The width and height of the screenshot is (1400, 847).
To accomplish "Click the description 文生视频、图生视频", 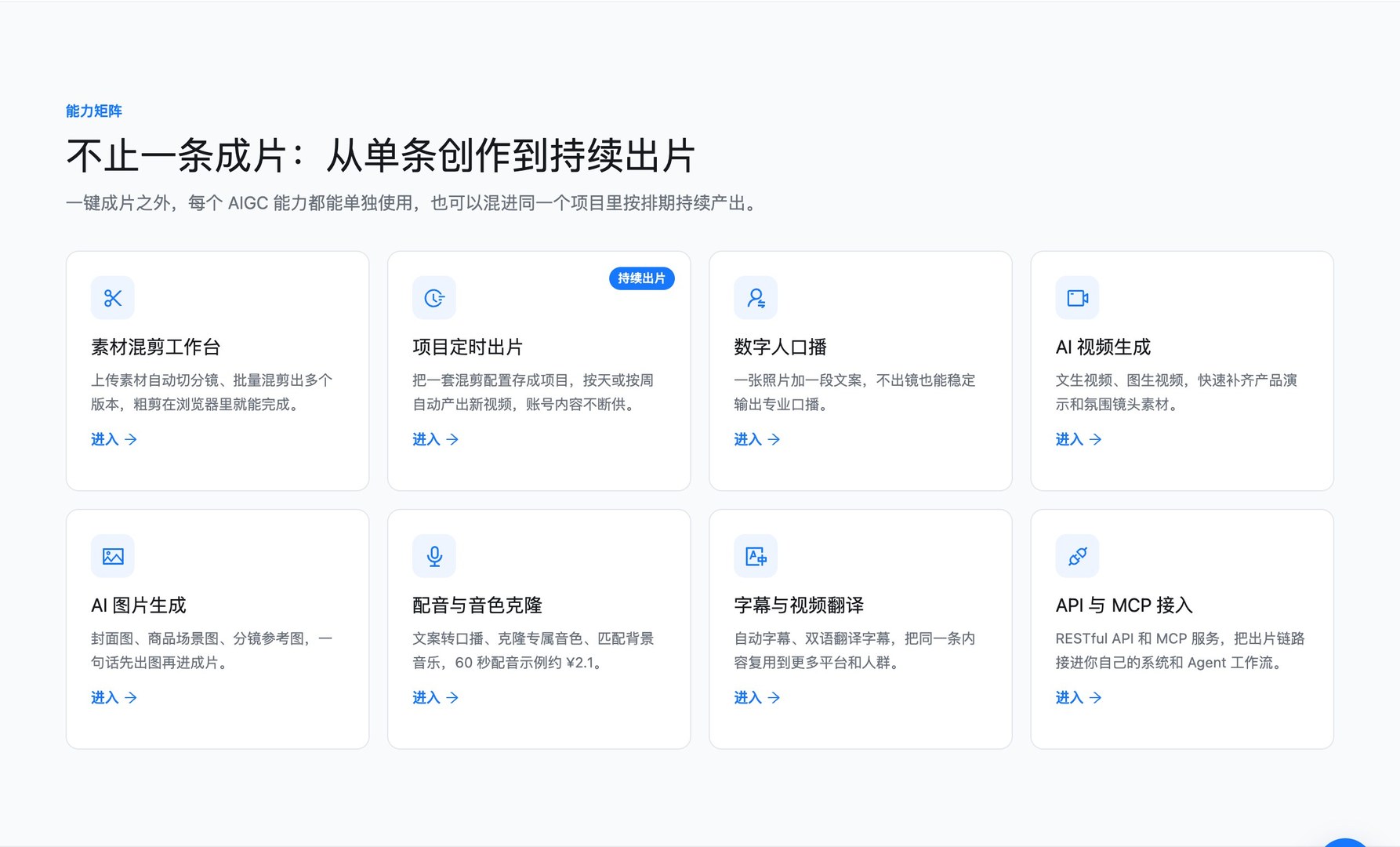I will coord(1177,392).
